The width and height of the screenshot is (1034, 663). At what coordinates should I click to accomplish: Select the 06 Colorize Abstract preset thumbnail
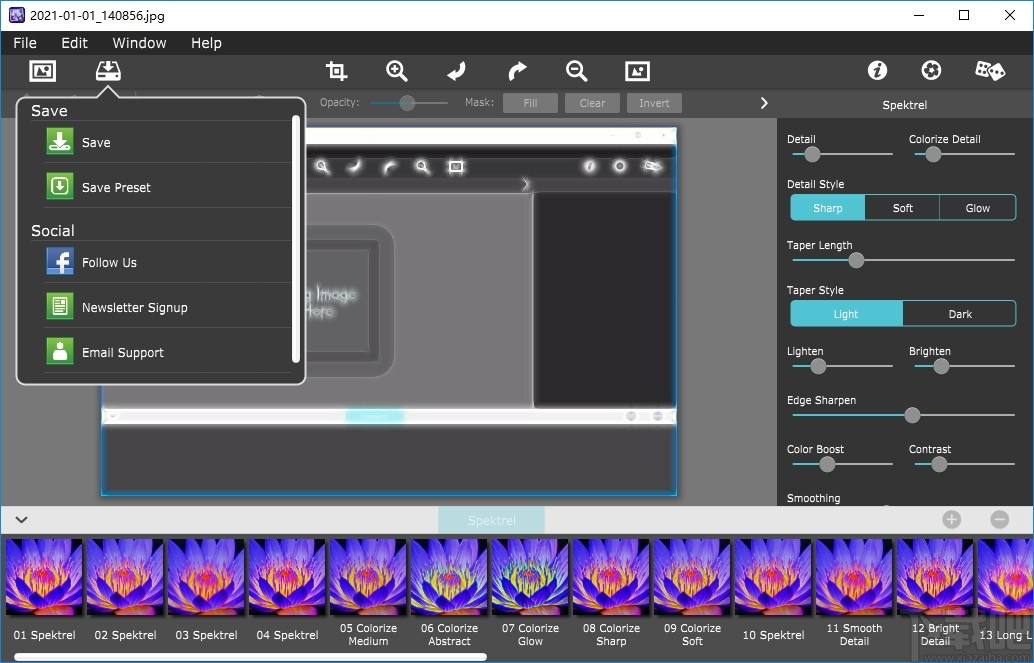point(449,576)
